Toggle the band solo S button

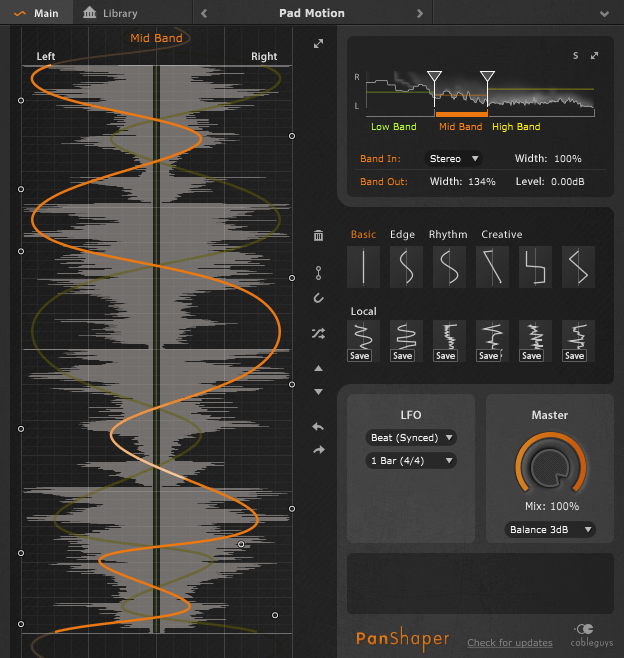click(575, 56)
